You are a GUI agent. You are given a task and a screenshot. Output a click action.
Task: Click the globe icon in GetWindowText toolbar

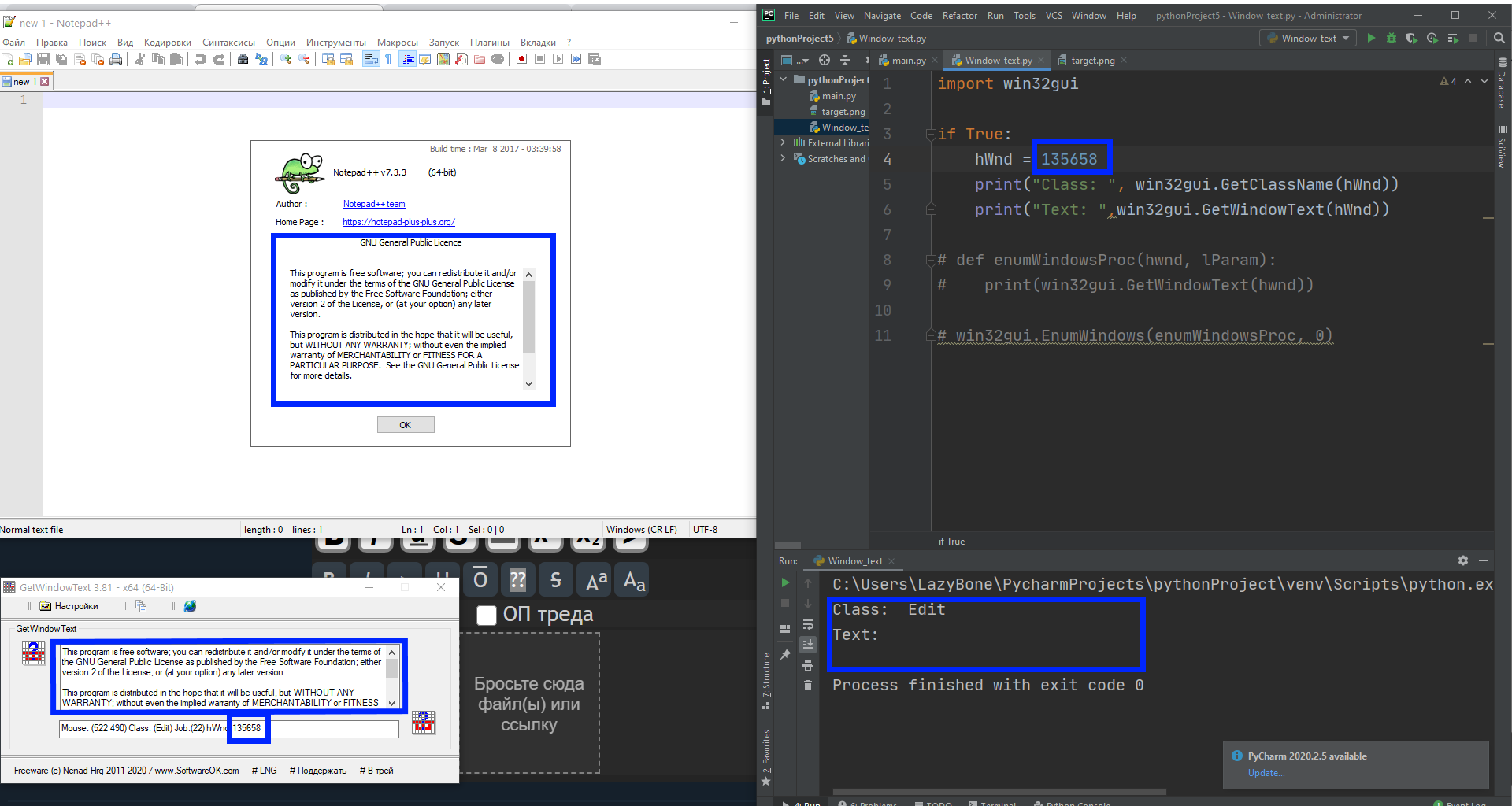[190, 606]
